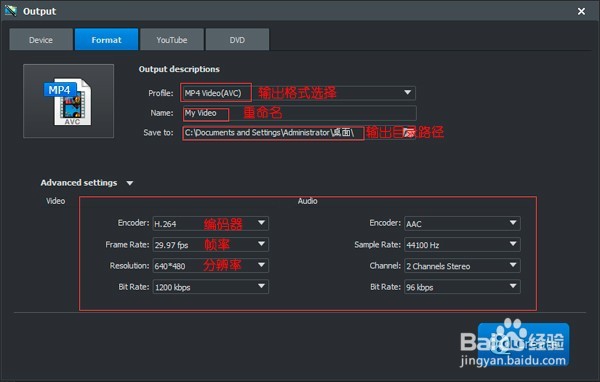Browse for the output folder icon
600x382 pixels.
pyautogui.click(x=409, y=133)
